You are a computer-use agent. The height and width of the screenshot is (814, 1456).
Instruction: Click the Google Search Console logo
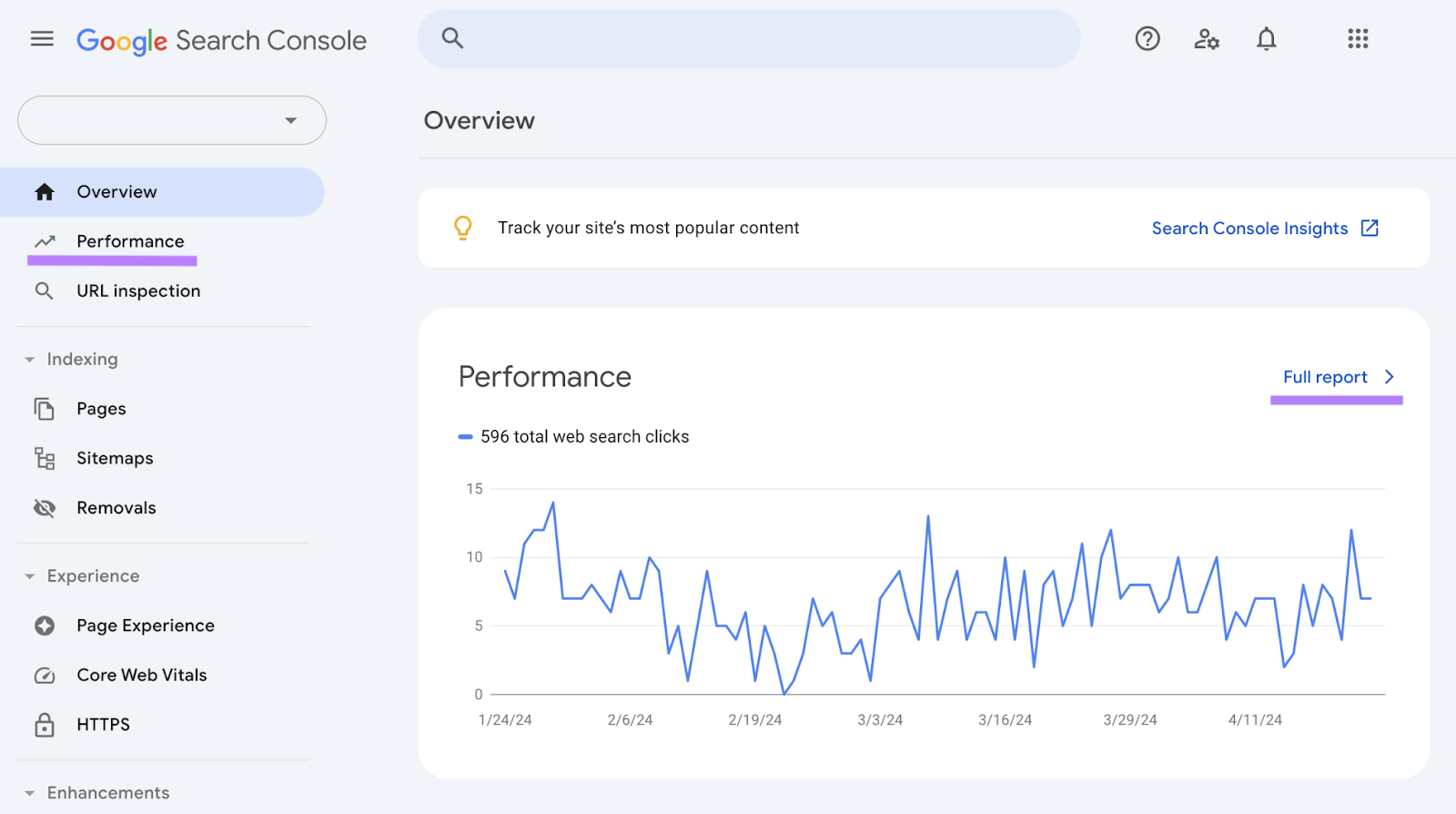pyautogui.click(x=221, y=40)
